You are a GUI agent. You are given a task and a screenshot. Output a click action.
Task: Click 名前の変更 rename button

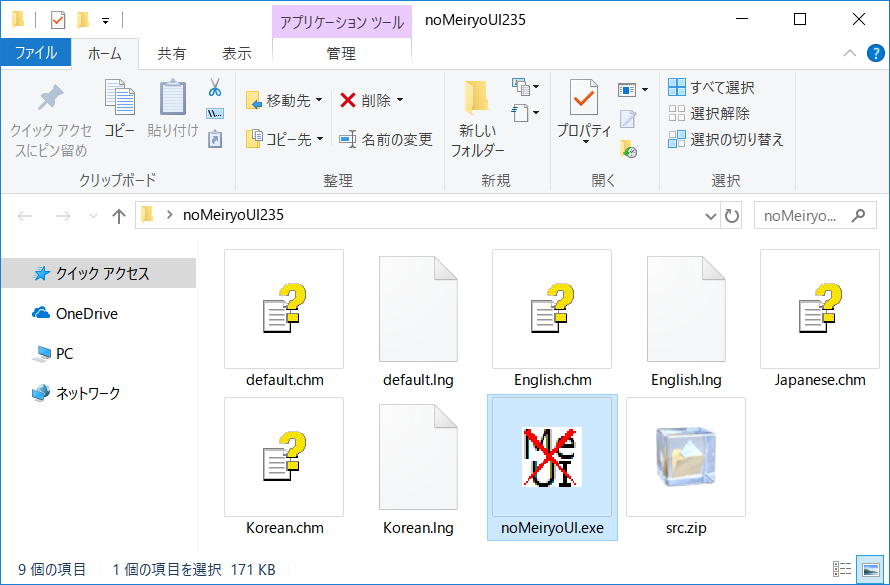click(x=386, y=139)
